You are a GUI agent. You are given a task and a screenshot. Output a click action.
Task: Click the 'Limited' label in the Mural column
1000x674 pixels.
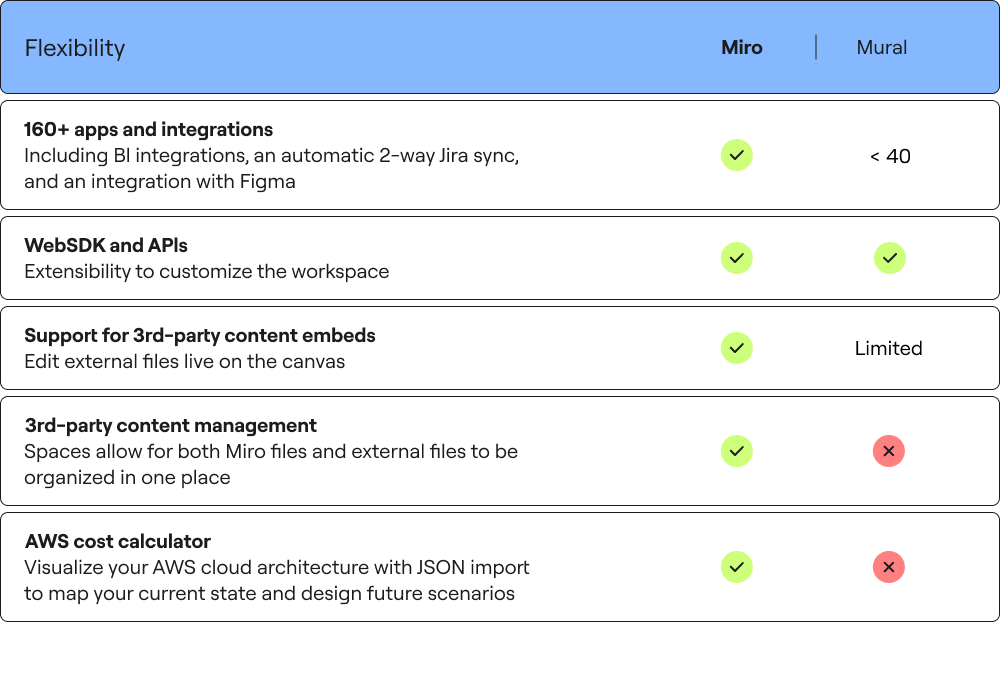[x=888, y=348]
